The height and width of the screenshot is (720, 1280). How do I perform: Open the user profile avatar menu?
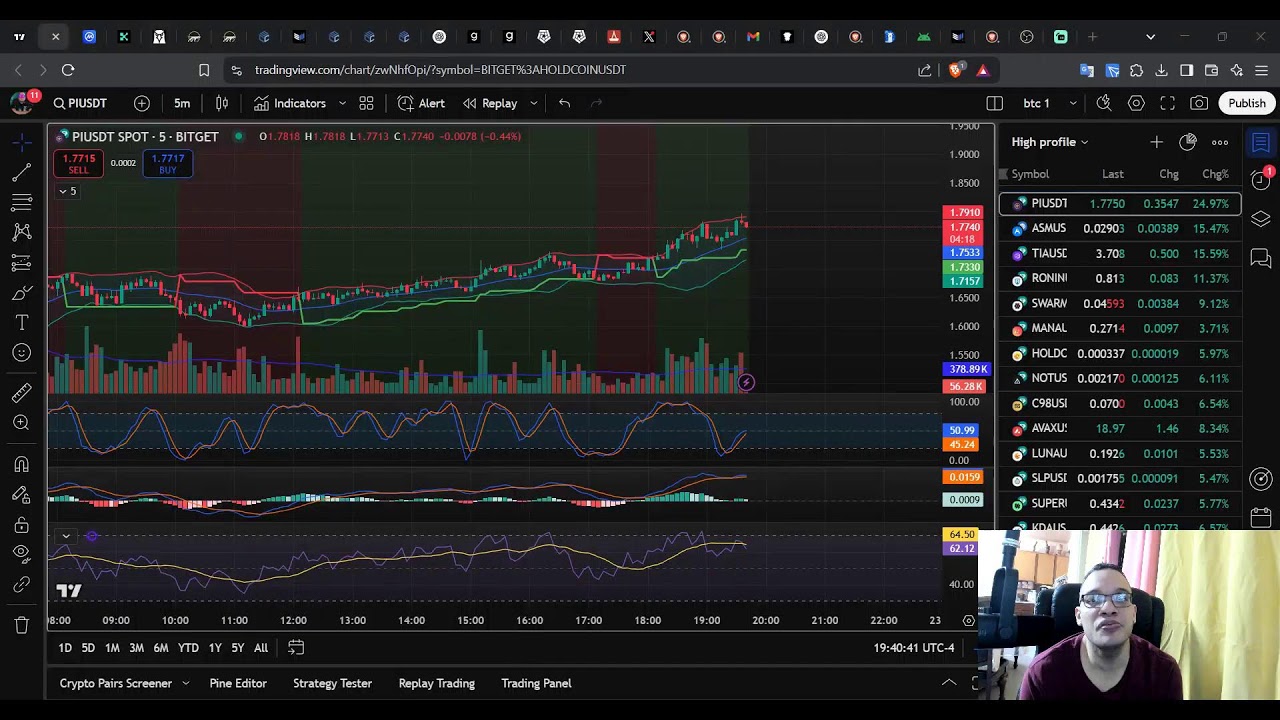coord(22,103)
